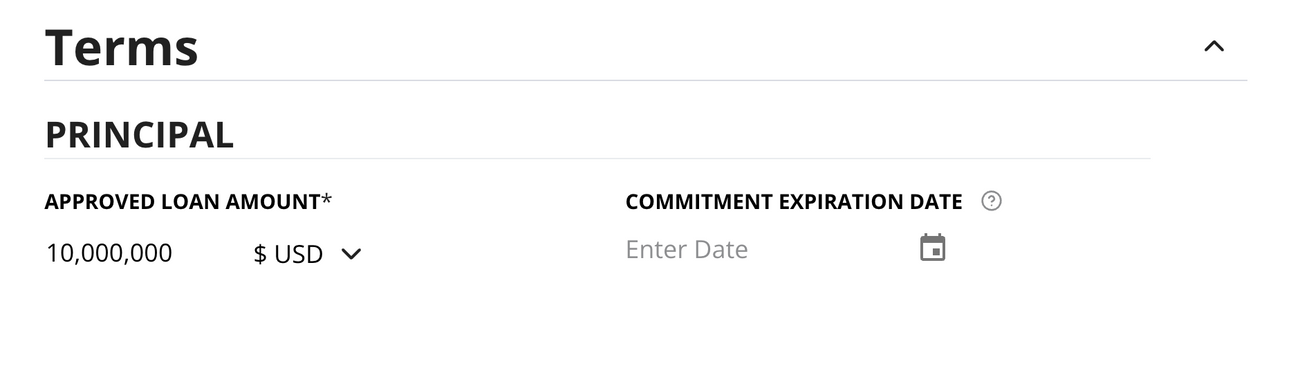Click the Terms section heading
1300x371 pixels.
pyautogui.click(x=121, y=47)
